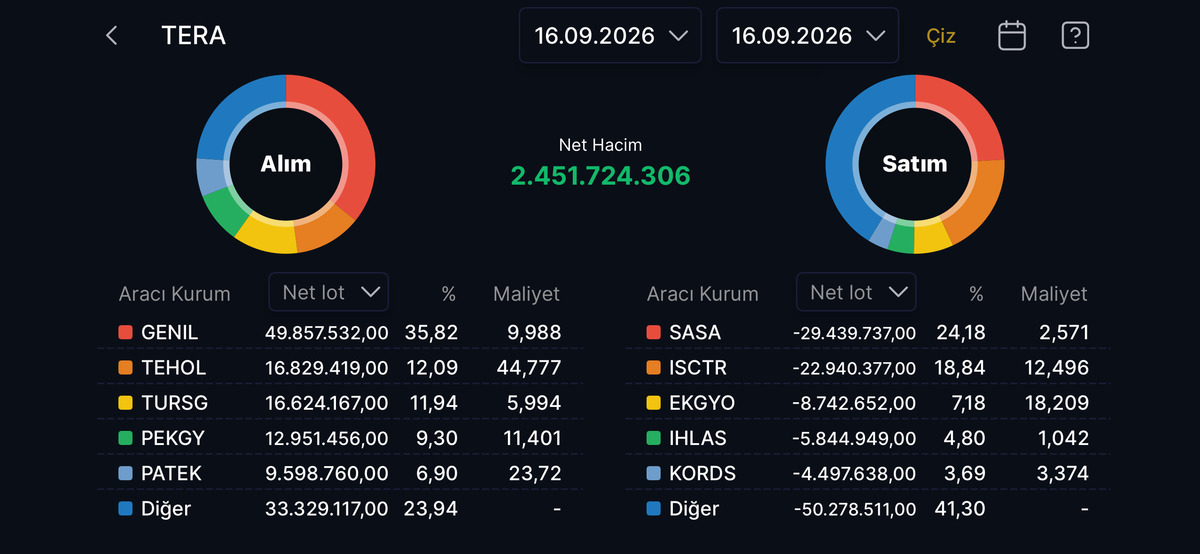Select the EKGYO seller row
The width and height of the screenshot is (1200, 554).
[868, 403]
